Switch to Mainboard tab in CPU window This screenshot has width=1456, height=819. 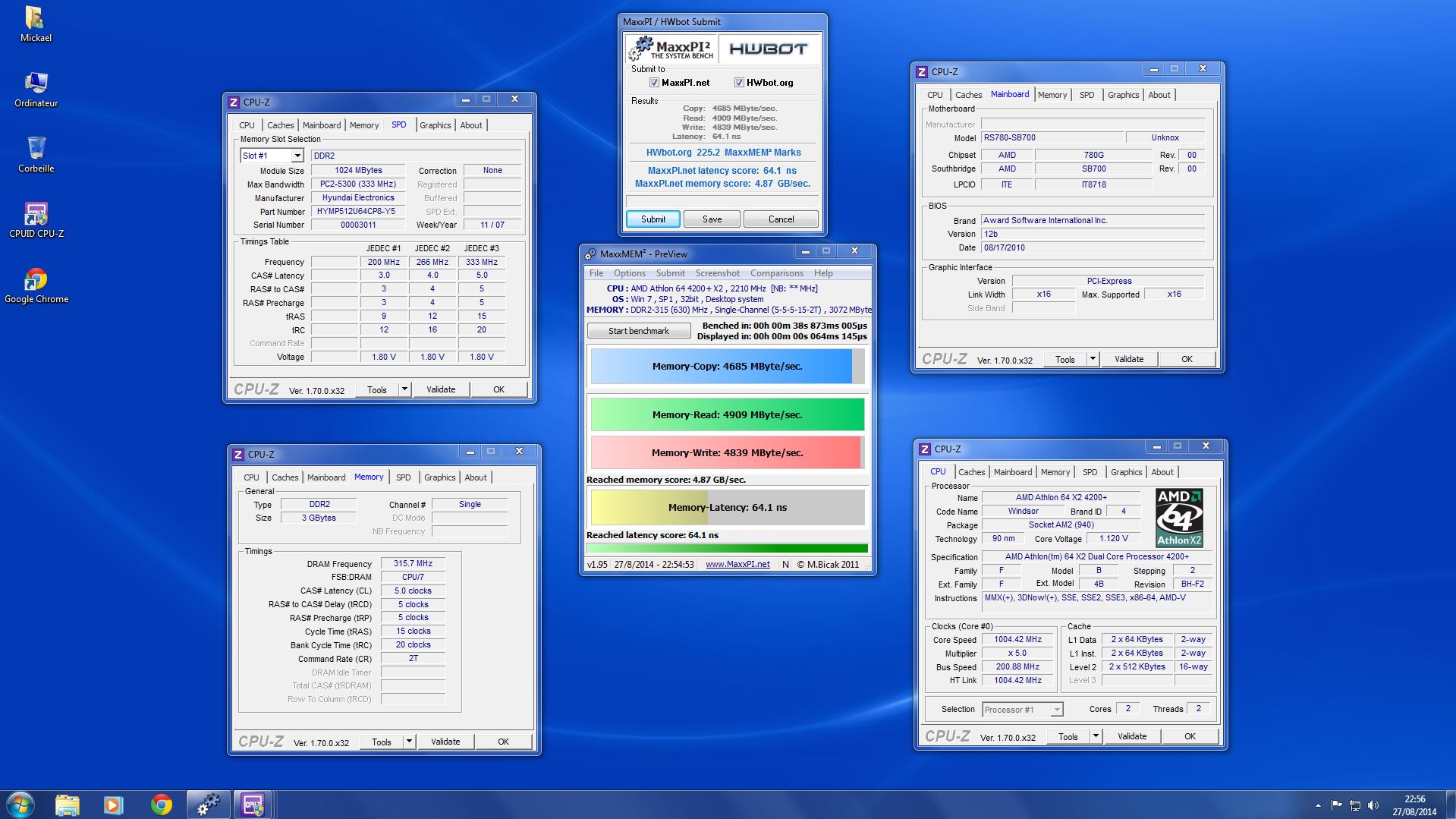[1013, 472]
